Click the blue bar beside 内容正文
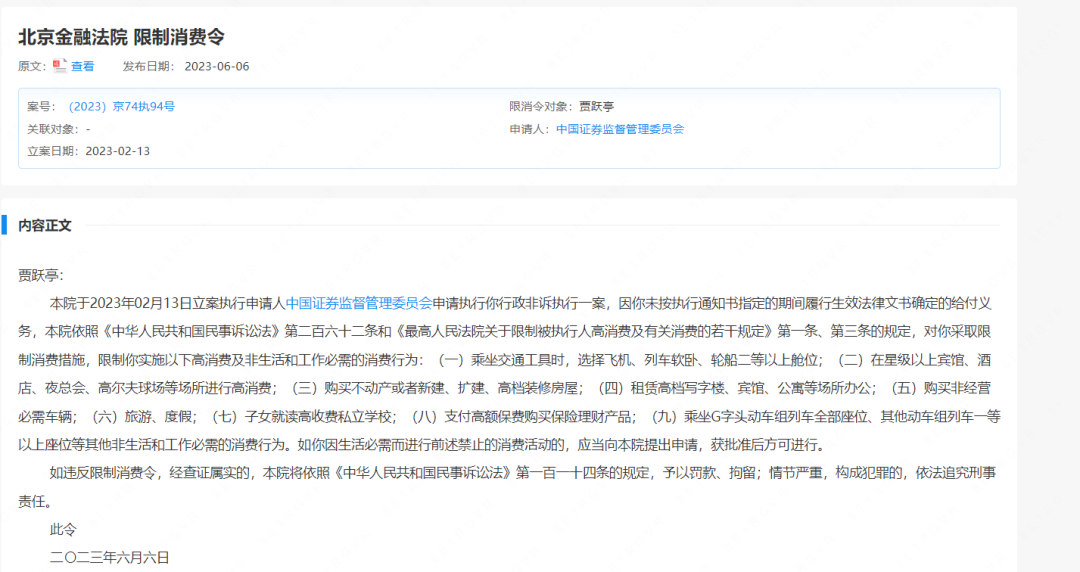1080x572 pixels. 5,225
